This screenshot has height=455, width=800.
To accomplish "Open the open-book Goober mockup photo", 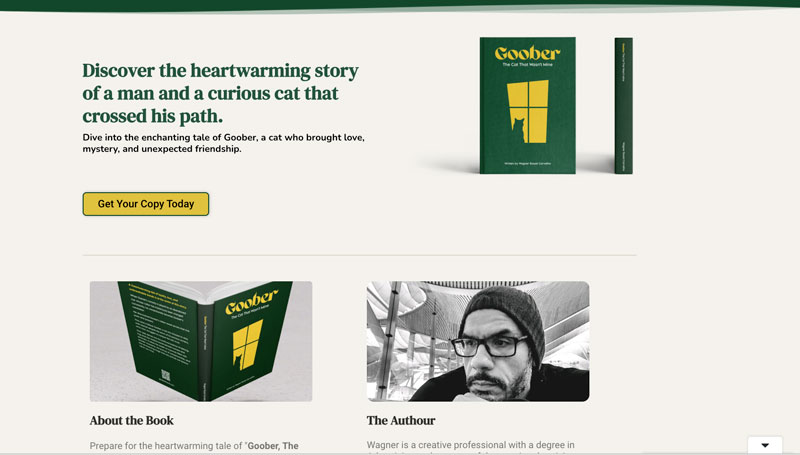I will 201,341.
